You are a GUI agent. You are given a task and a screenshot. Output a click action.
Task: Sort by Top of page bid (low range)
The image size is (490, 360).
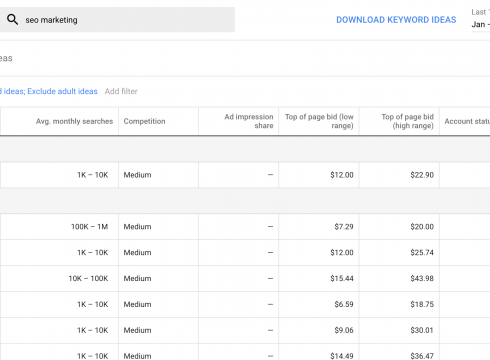click(x=319, y=121)
